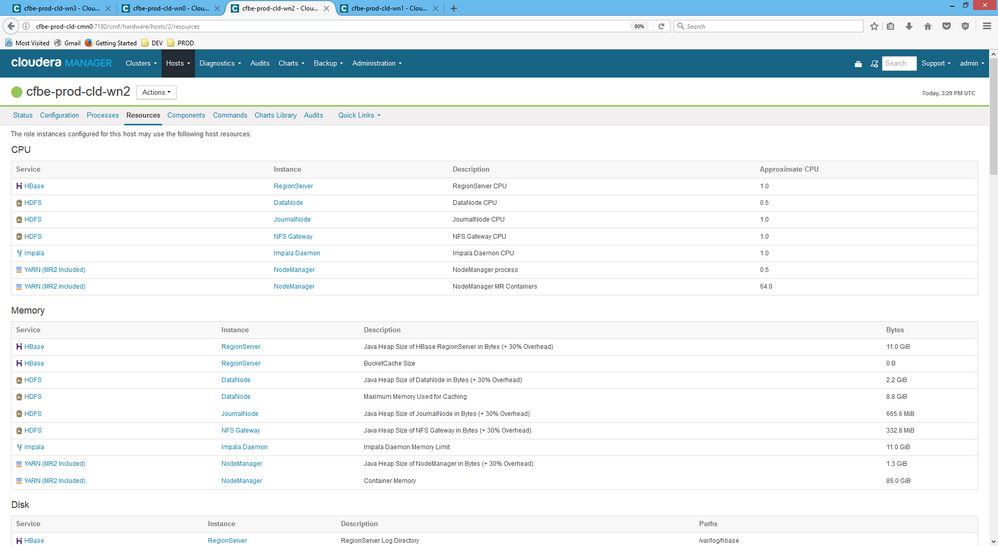The image size is (998, 546).
Task: Open NFS Gateway link in Memory table
Action: tap(241, 431)
